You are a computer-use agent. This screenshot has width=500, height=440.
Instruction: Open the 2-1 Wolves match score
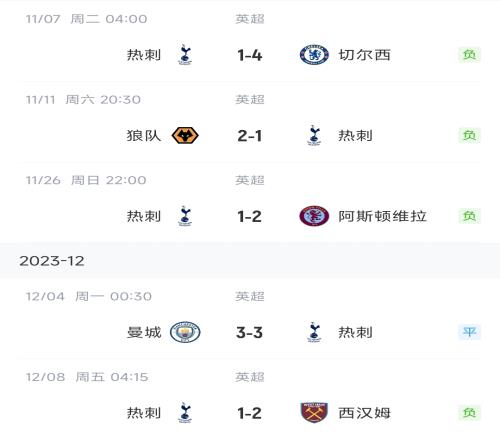coord(250,136)
